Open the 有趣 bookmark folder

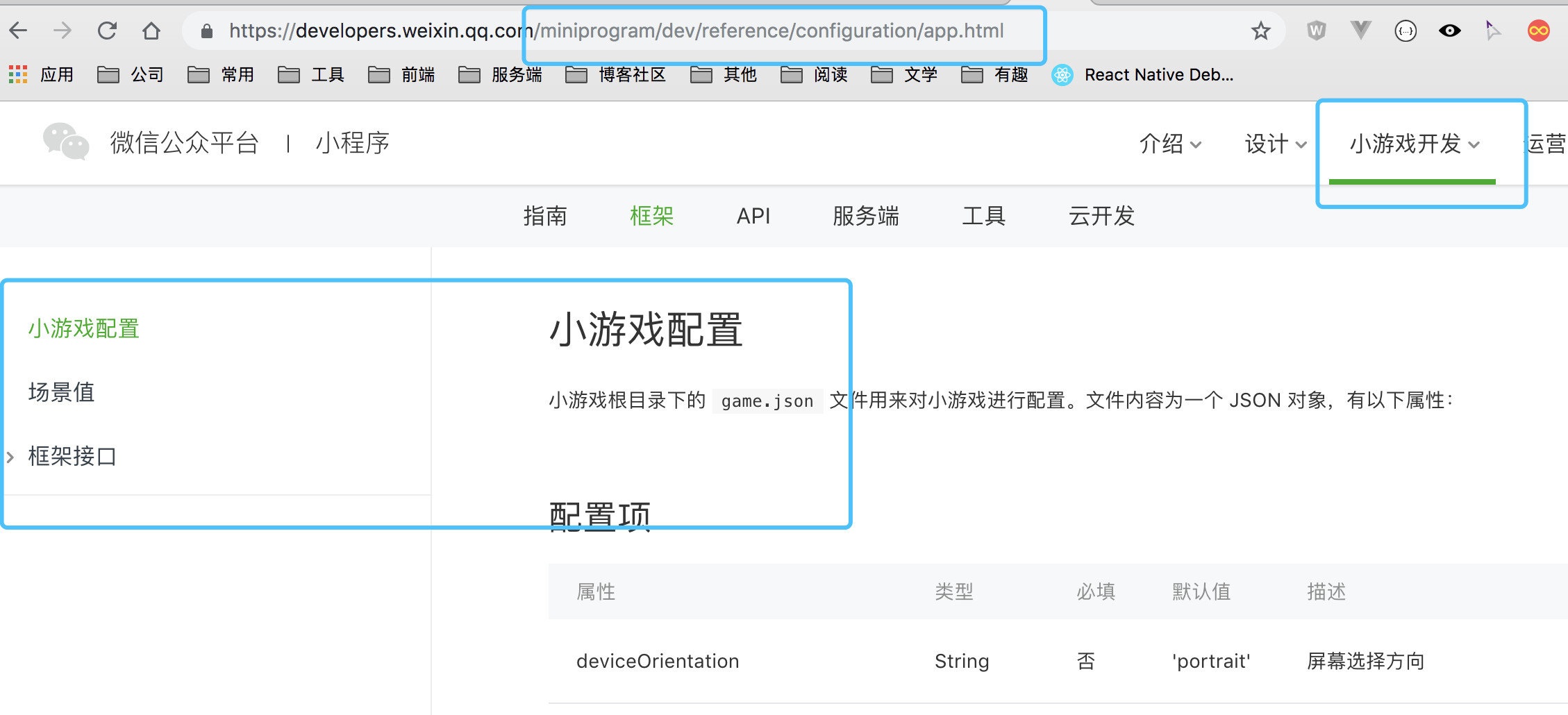tap(994, 74)
